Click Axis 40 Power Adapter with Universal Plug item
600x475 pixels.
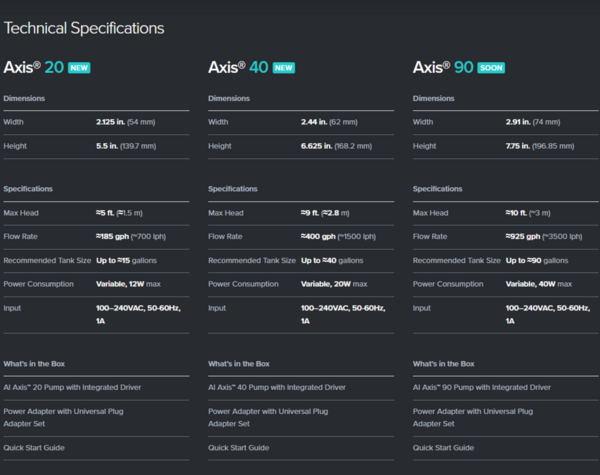[x=268, y=418]
